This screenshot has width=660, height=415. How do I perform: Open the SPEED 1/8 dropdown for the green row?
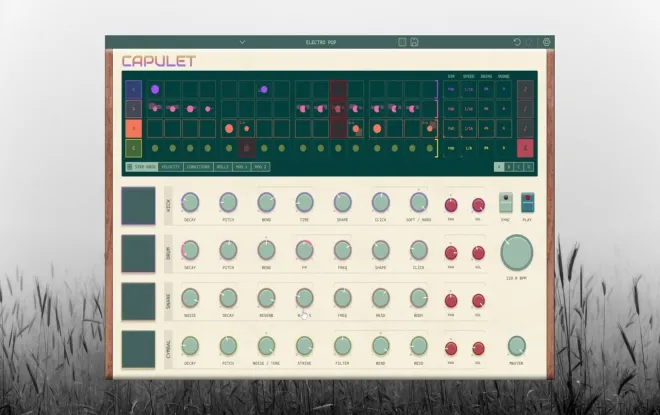pyautogui.click(x=468, y=148)
